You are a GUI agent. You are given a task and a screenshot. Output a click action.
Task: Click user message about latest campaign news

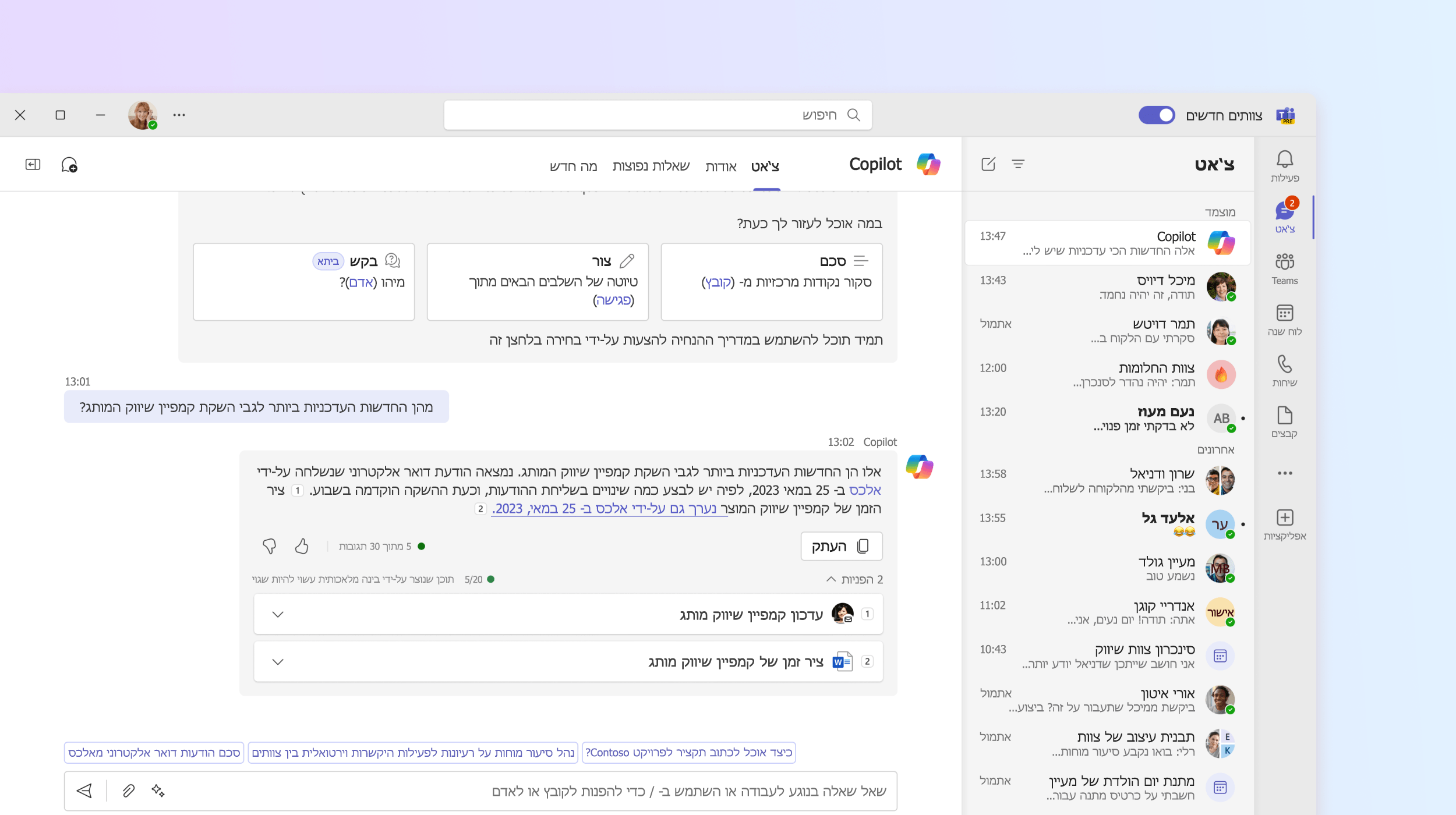(x=256, y=407)
